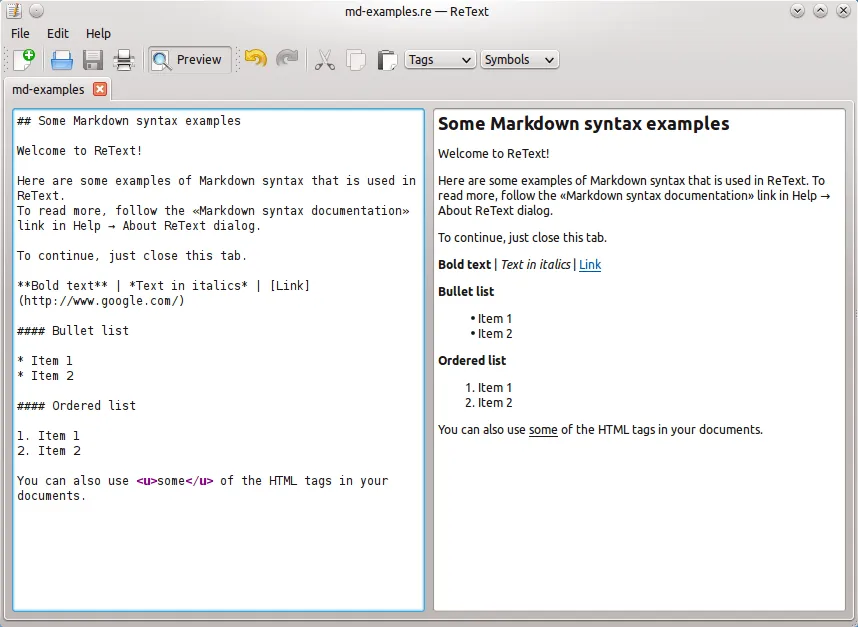The image size is (858, 627).
Task: Copy the selected text
Action: click(x=356, y=59)
